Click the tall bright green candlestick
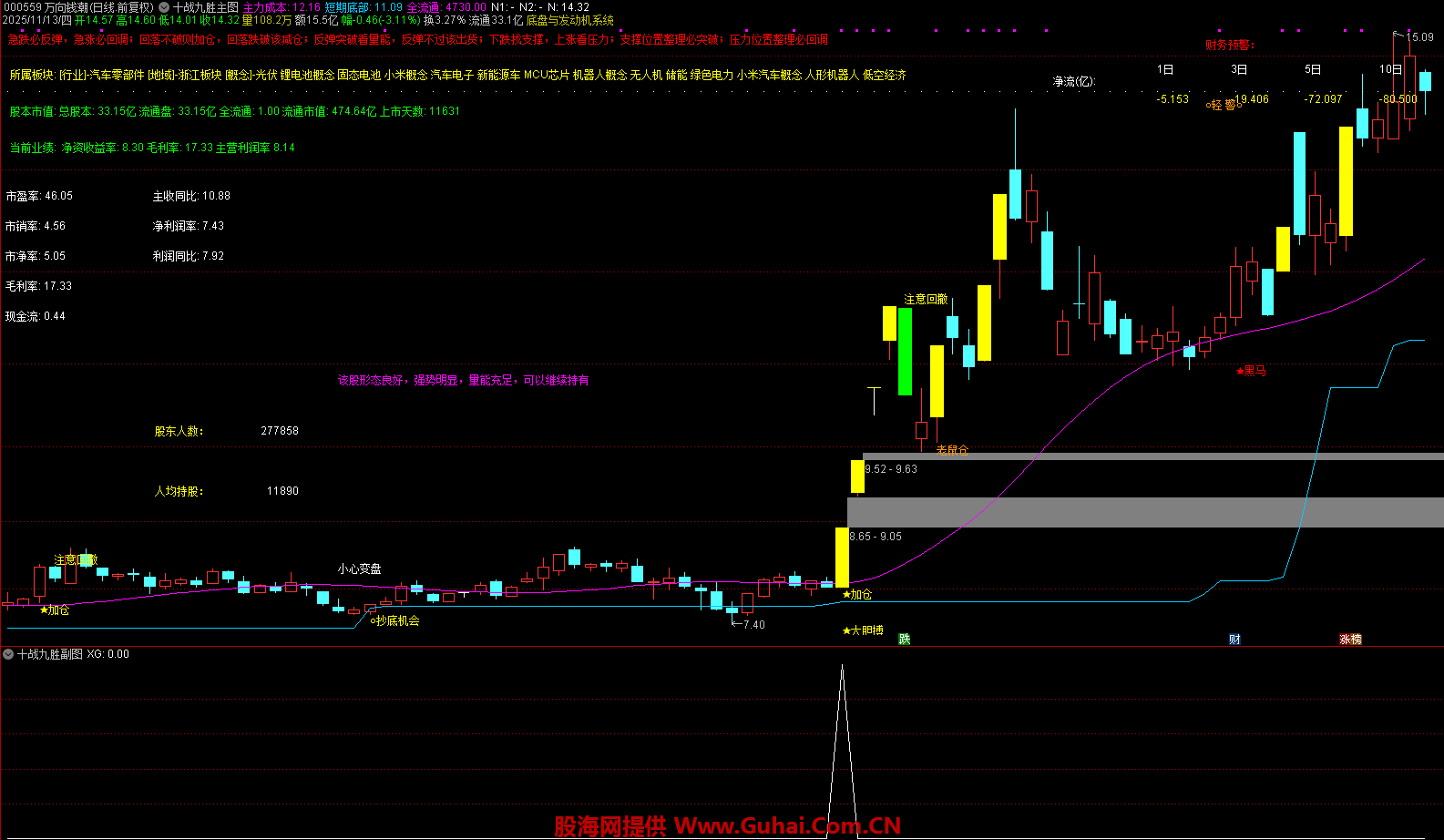 pyautogui.click(x=905, y=351)
